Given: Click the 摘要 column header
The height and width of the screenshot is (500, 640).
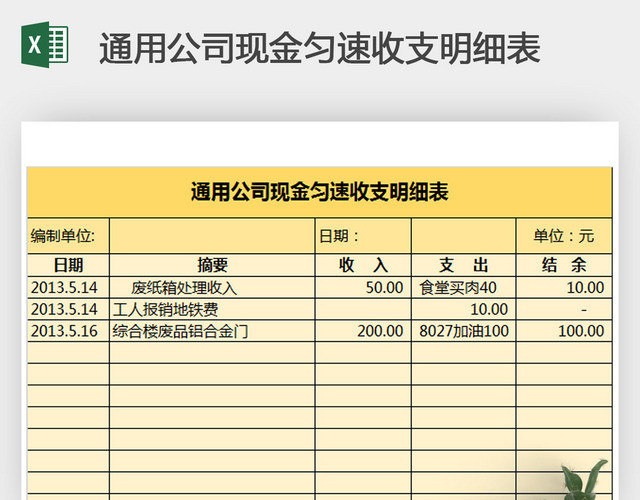Looking at the screenshot, I should pos(212,265).
